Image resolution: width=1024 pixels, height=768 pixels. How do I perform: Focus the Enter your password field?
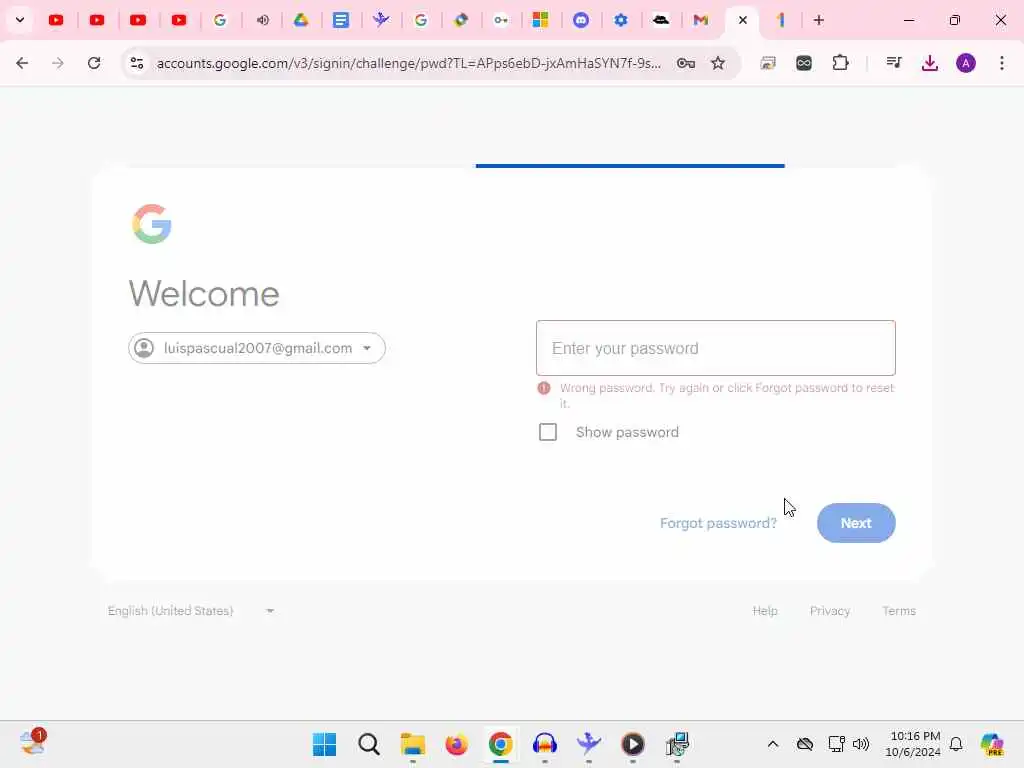pyautogui.click(x=716, y=348)
